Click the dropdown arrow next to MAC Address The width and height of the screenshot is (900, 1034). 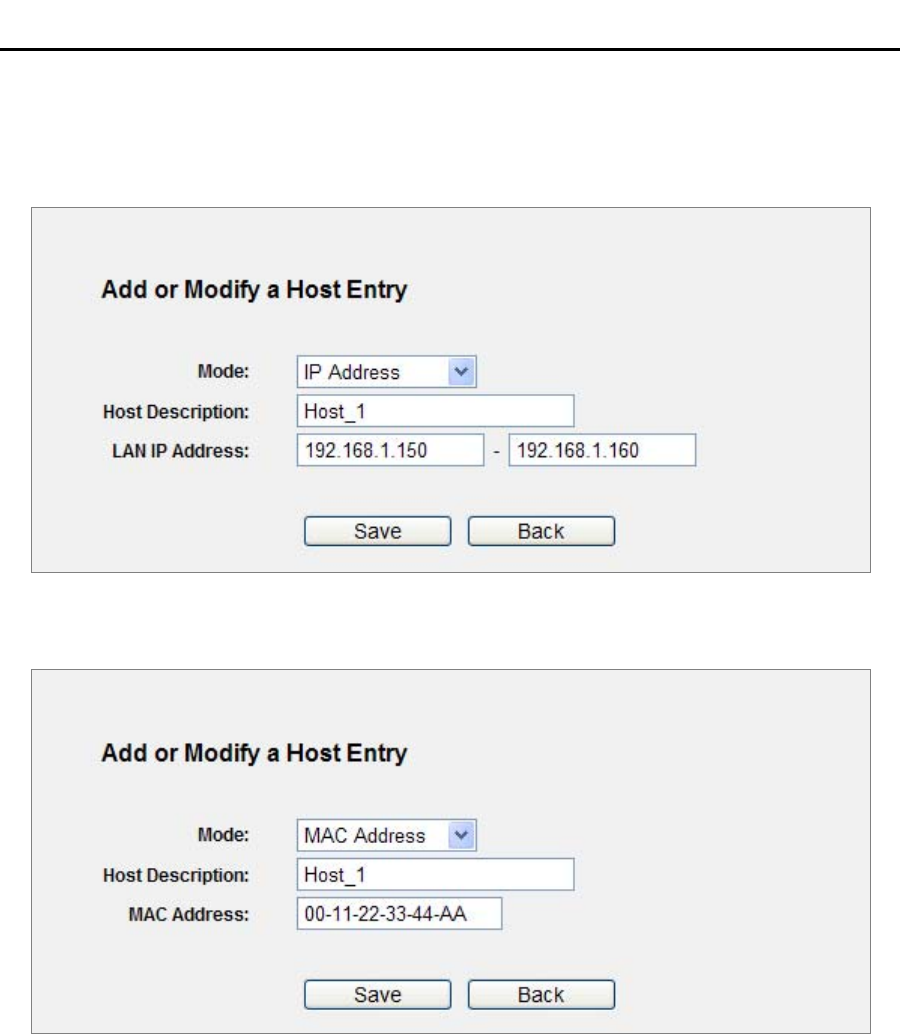click(461, 835)
